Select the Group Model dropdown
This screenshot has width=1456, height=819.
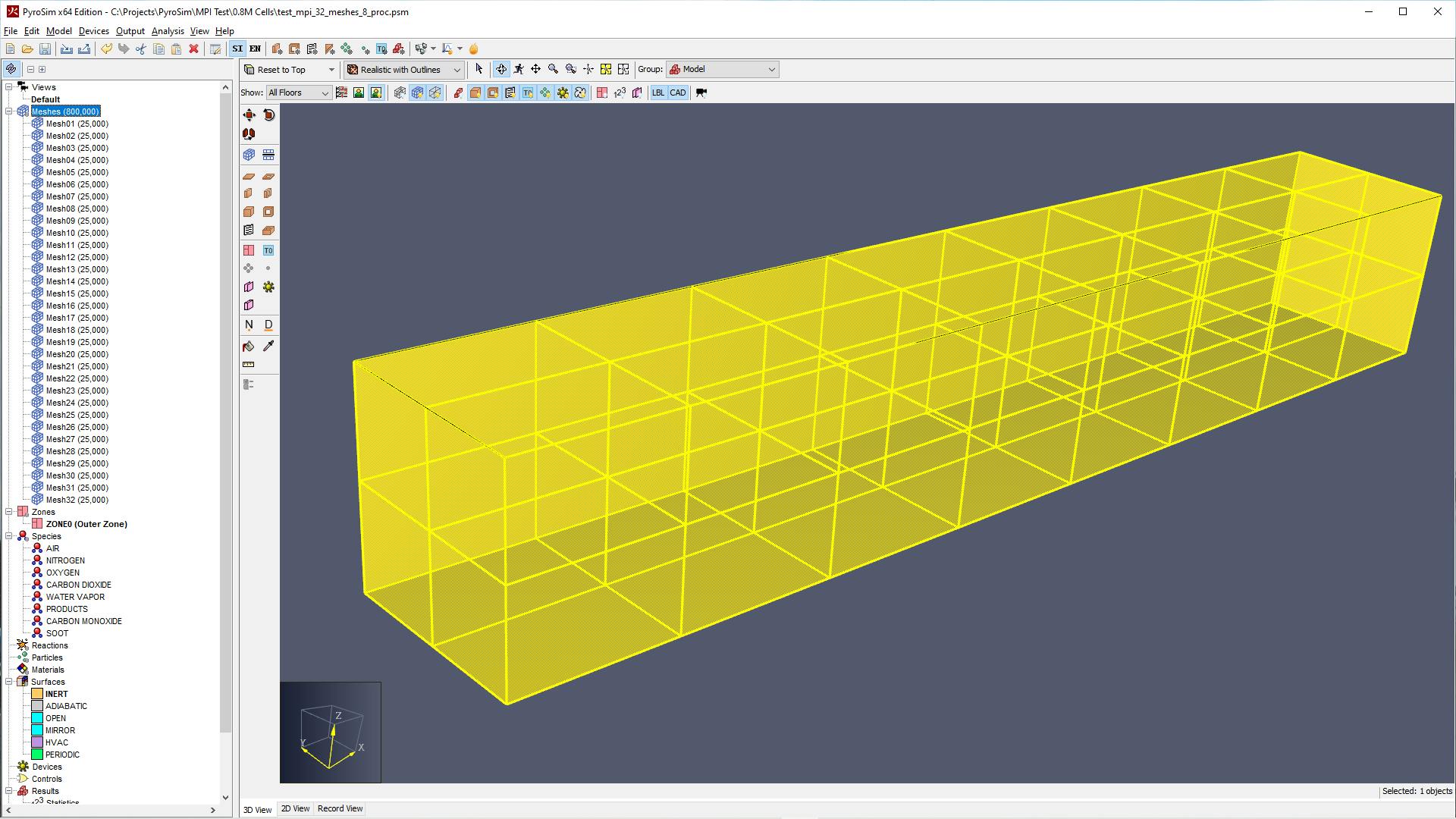point(720,68)
